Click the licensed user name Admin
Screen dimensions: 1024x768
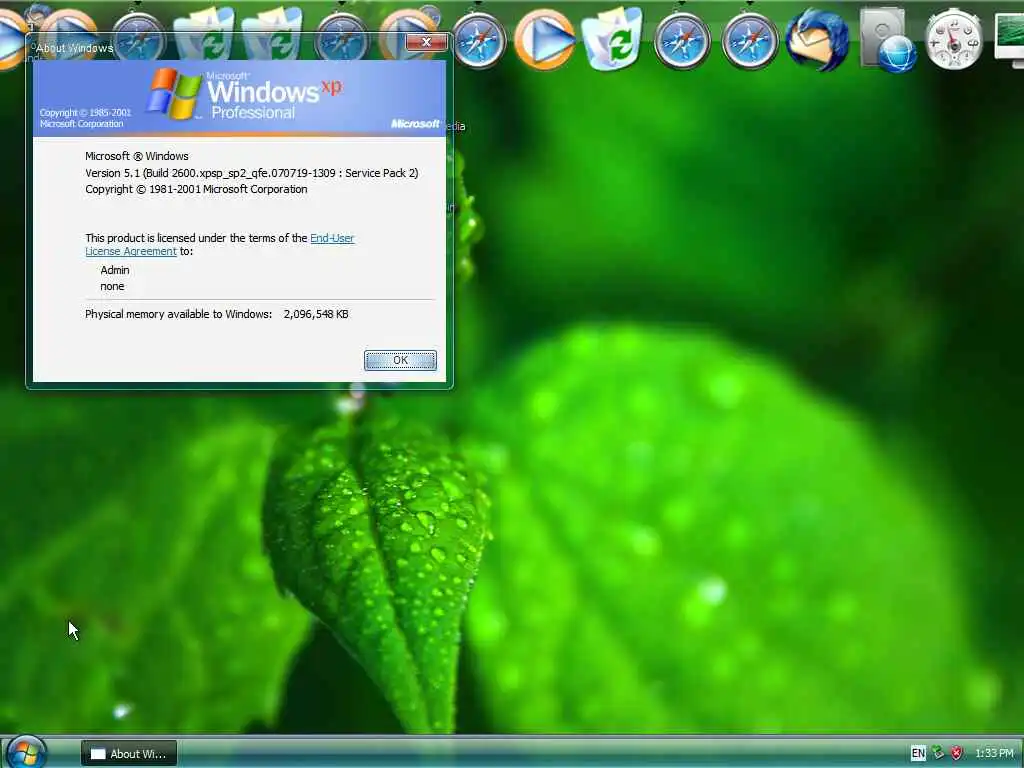point(115,270)
